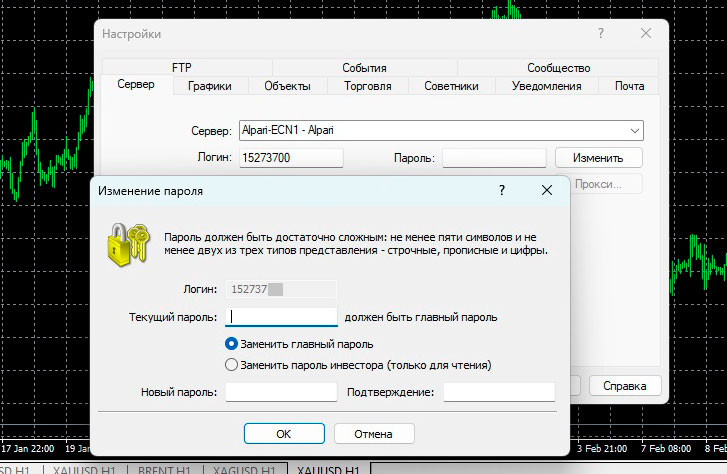Click the Отмена button
727x474 pixels.
tap(374, 433)
